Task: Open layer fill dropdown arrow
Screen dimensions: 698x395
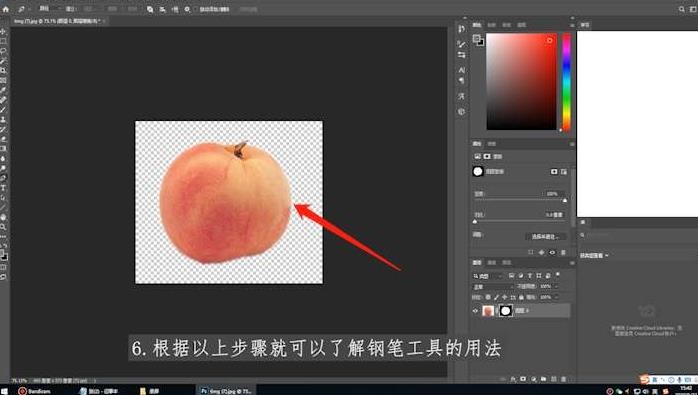Action: point(556,297)
